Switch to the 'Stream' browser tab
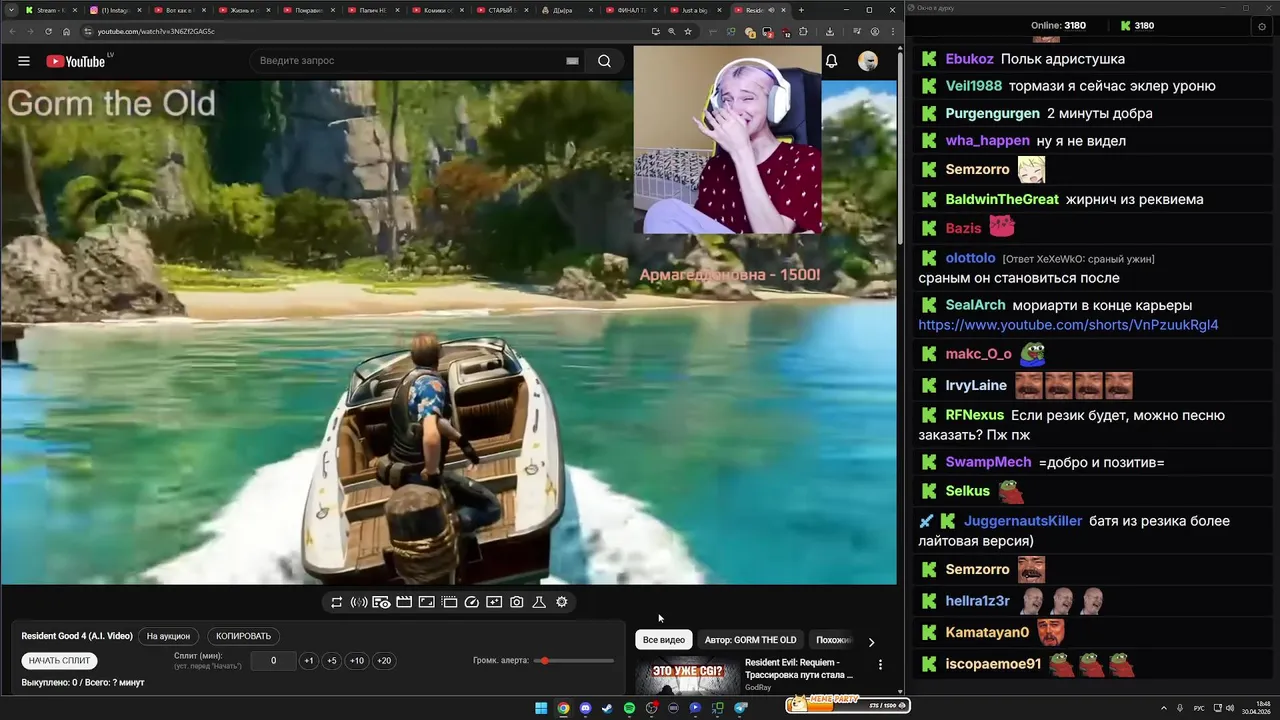This screenshot has height=720, width=1280. tap(50, 10)
